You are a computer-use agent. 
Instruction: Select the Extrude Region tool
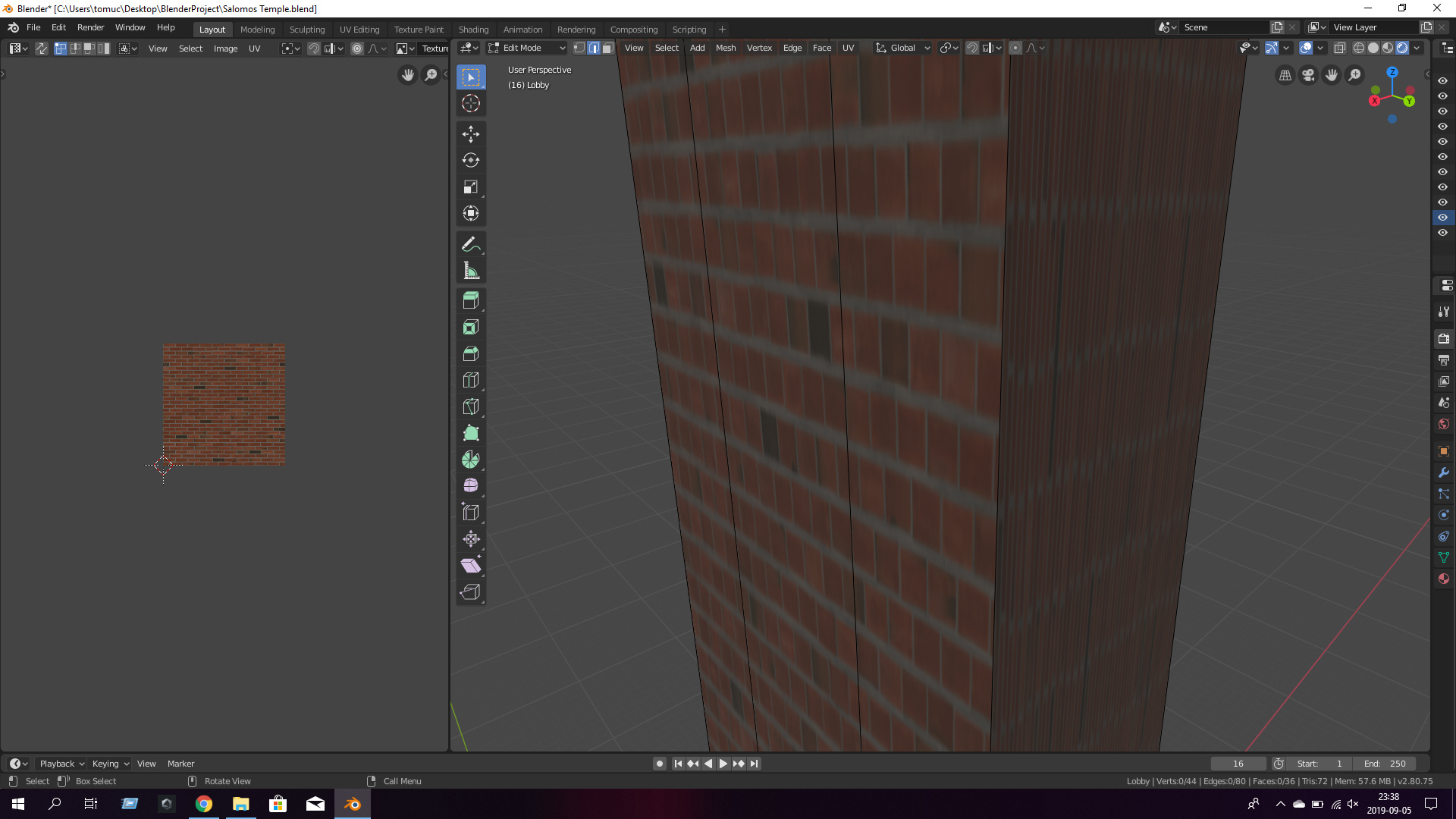point(471,300)
